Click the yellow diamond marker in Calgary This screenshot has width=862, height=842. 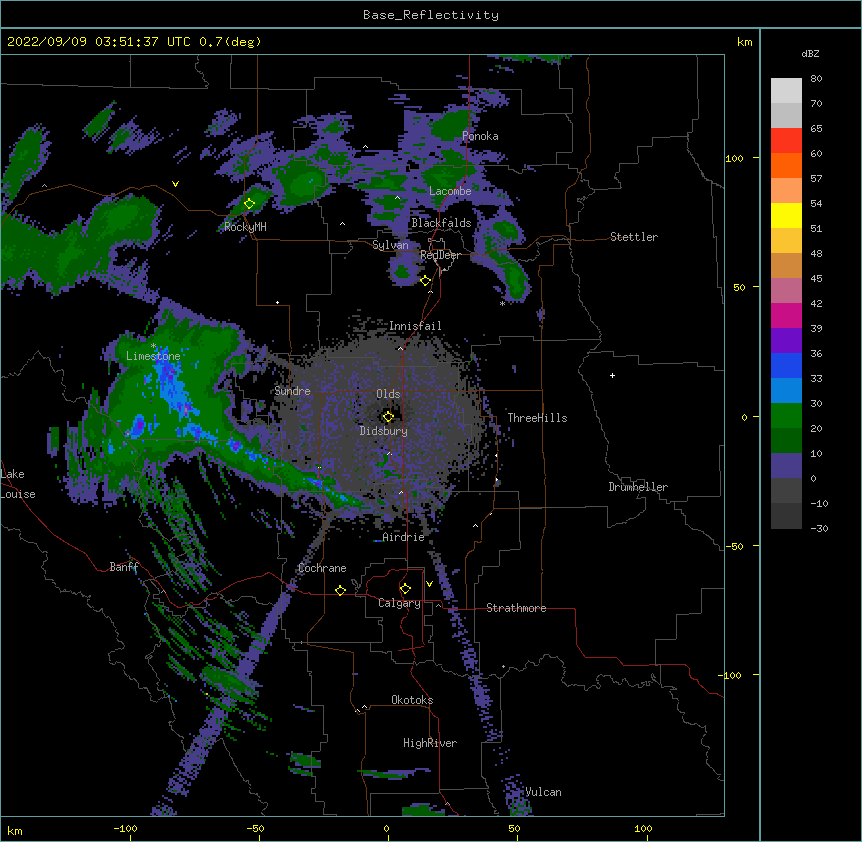coord(405,589)
